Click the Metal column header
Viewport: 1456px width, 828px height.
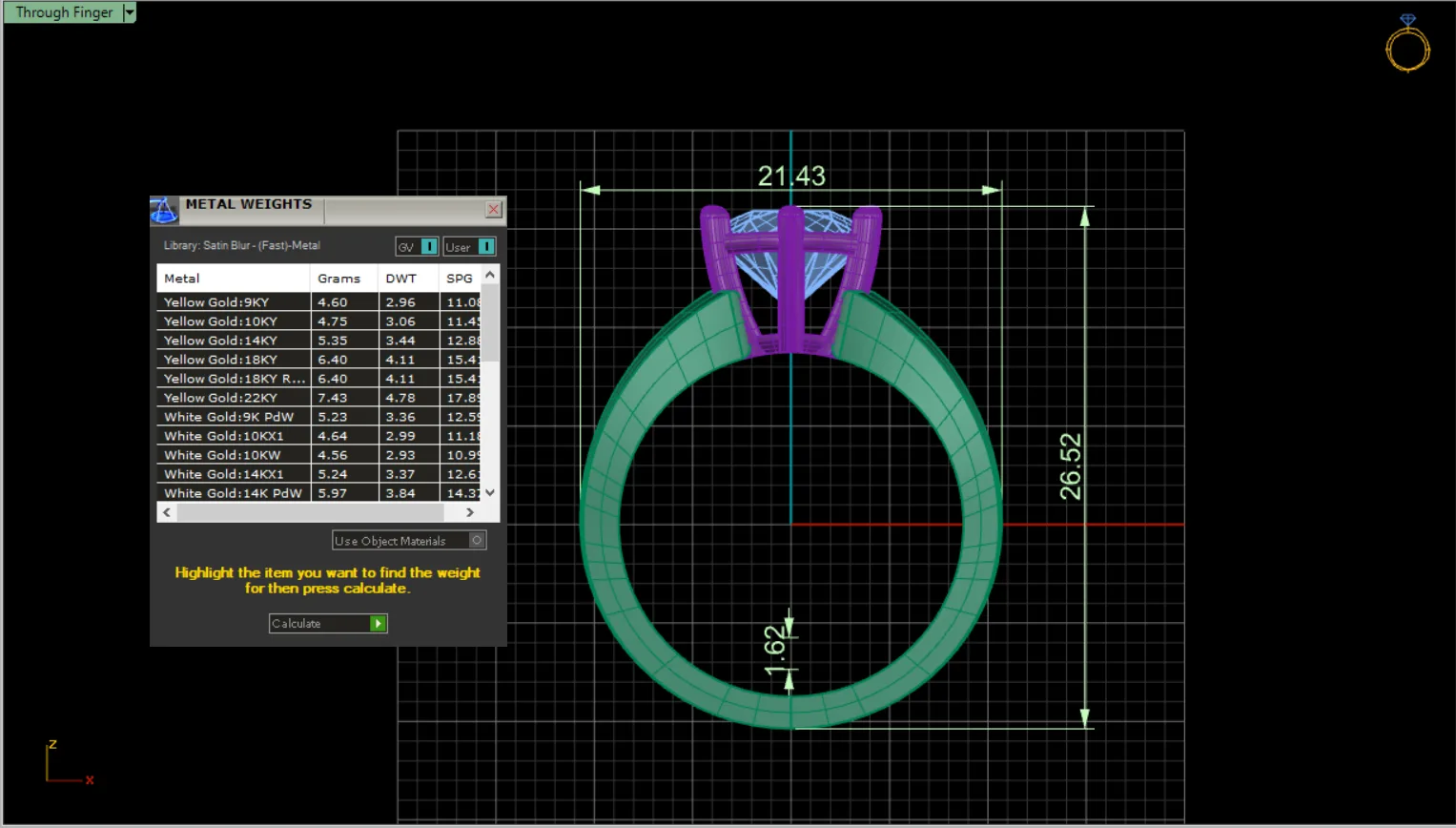point(233,279)
